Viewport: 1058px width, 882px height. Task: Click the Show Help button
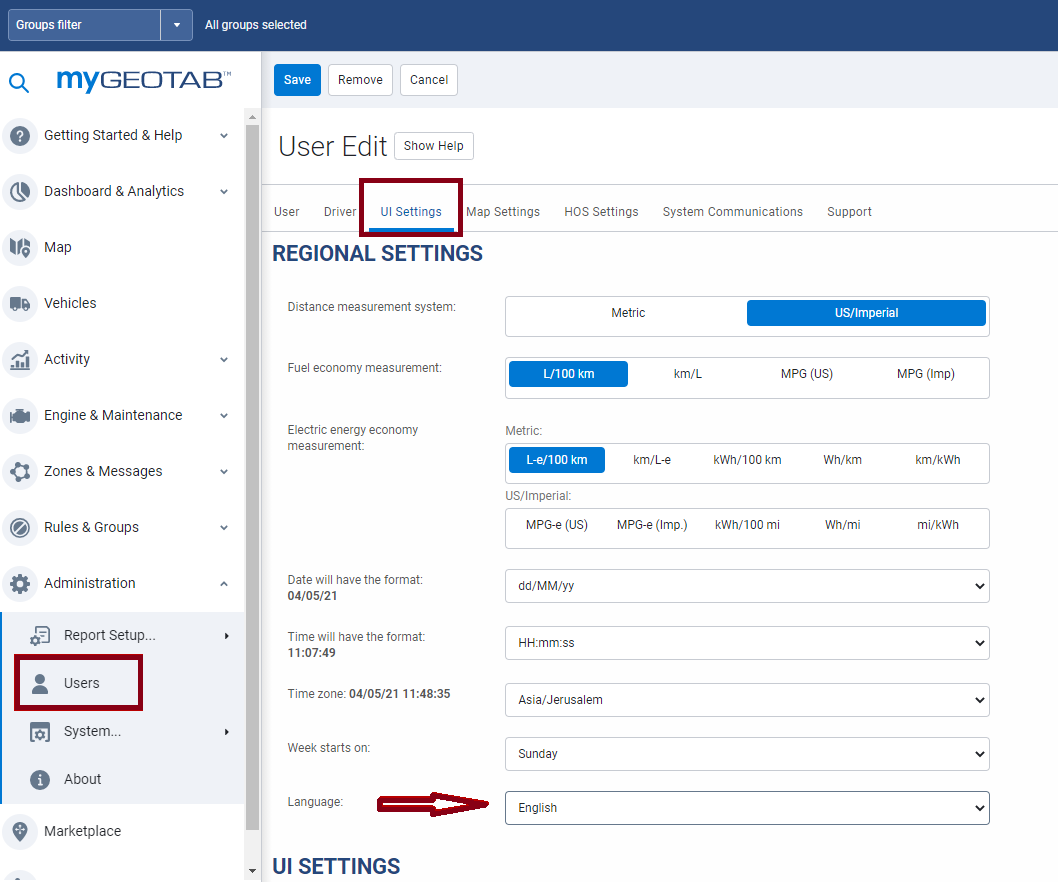click(x=433, y=146)
